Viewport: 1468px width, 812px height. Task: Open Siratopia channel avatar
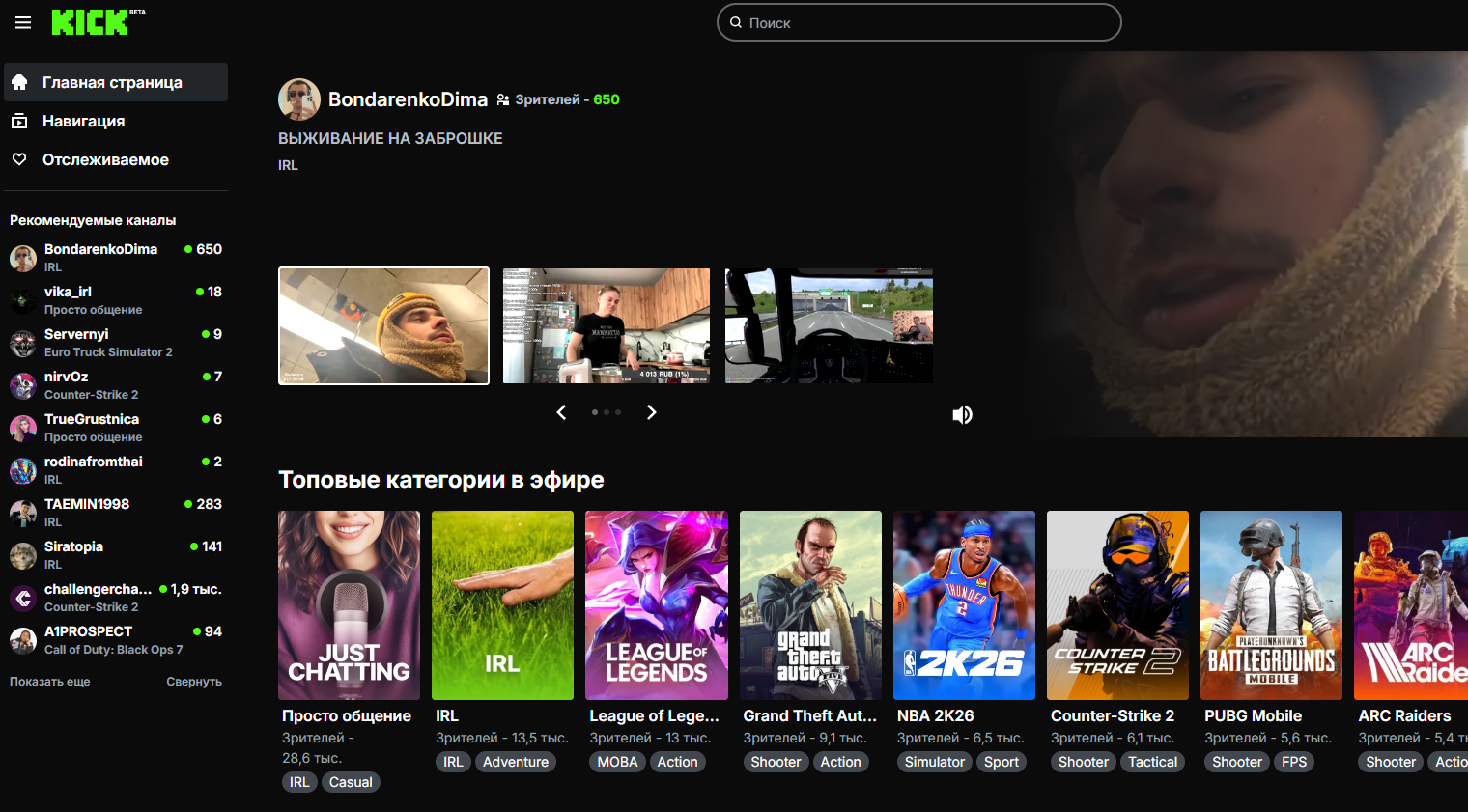(23, 555)
